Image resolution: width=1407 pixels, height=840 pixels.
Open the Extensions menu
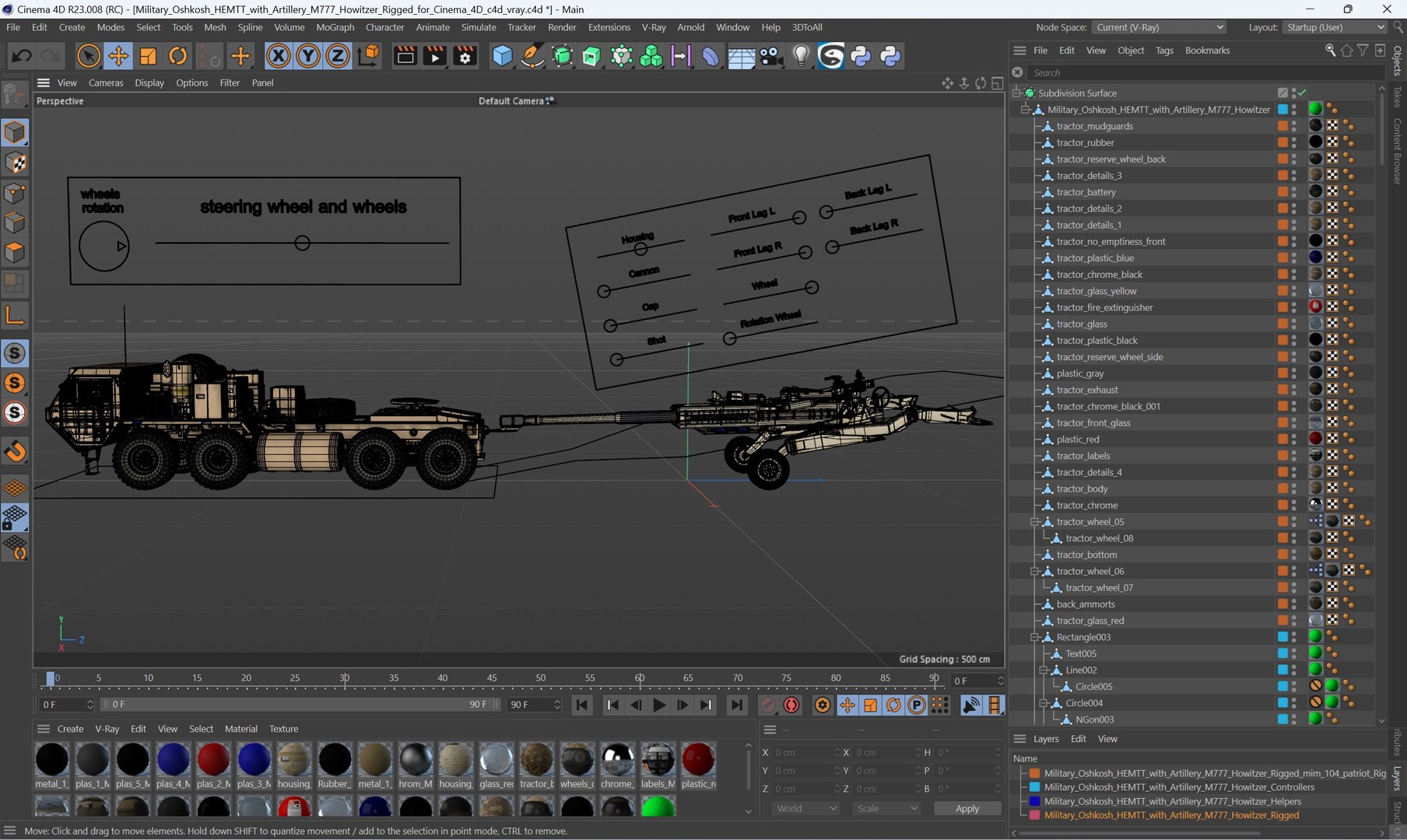point(609,27)
